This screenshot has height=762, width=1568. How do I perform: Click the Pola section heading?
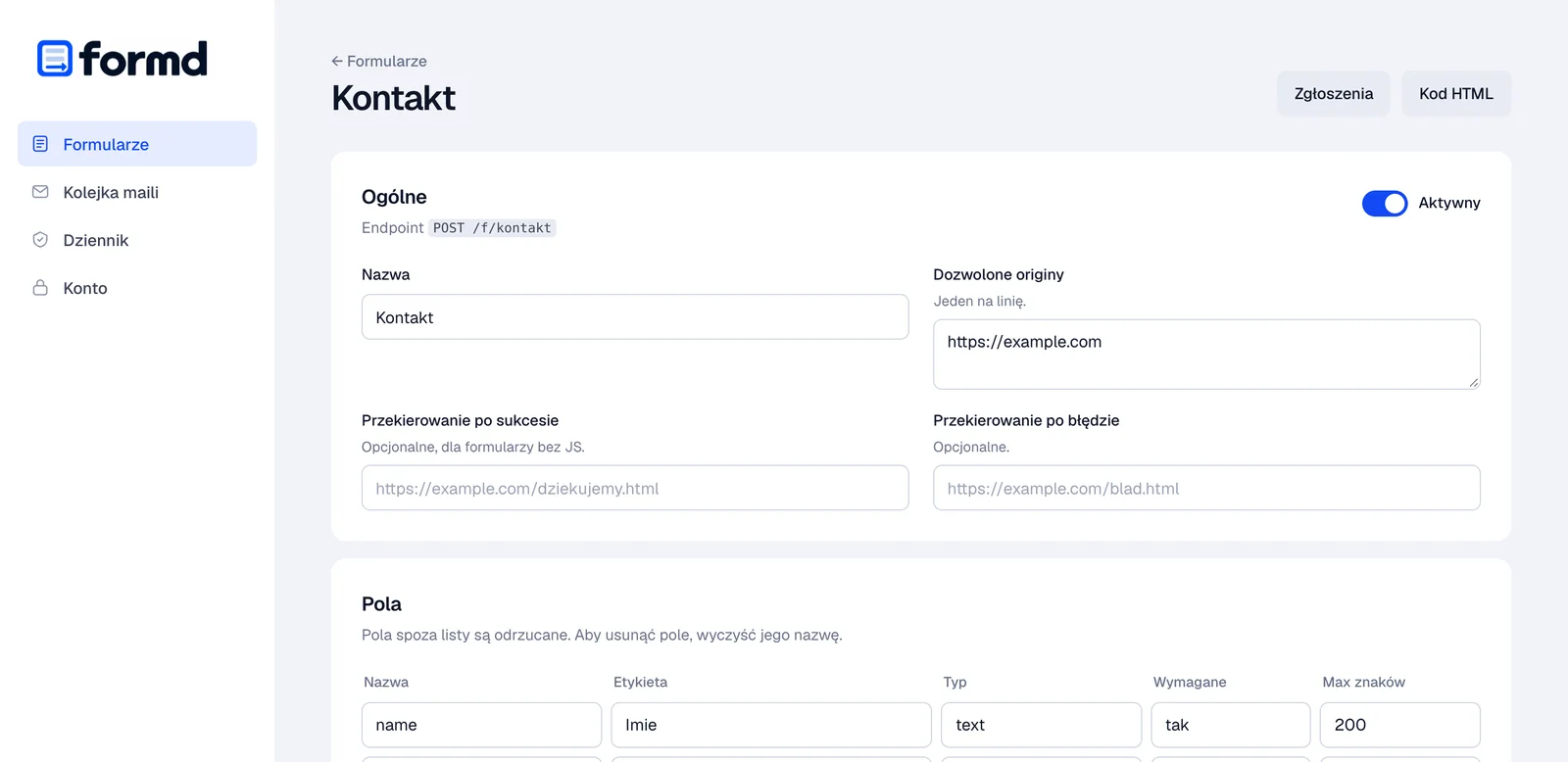click(381, 604)
